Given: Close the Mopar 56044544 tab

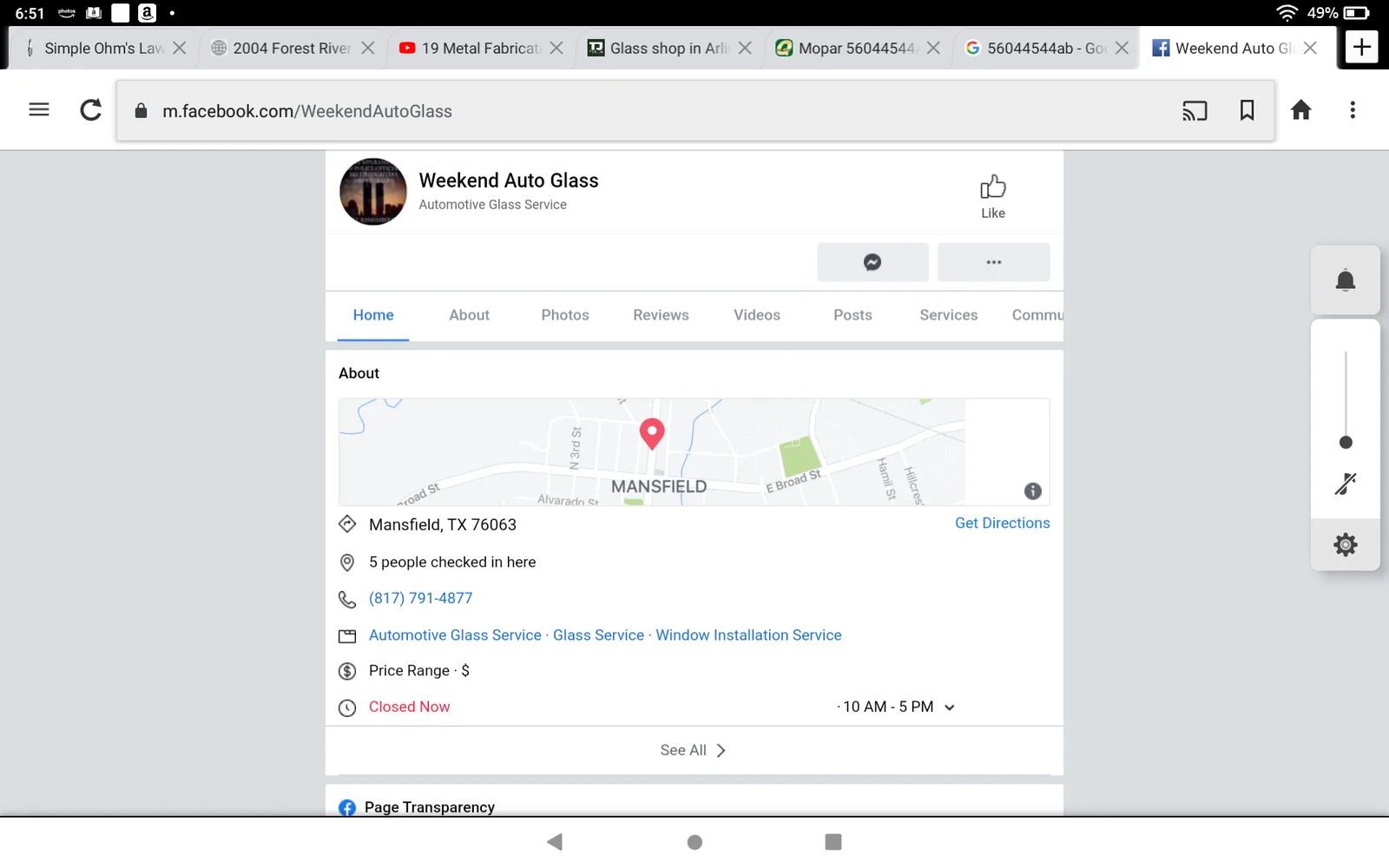Looking at the screenshot, I should (933, 49).
